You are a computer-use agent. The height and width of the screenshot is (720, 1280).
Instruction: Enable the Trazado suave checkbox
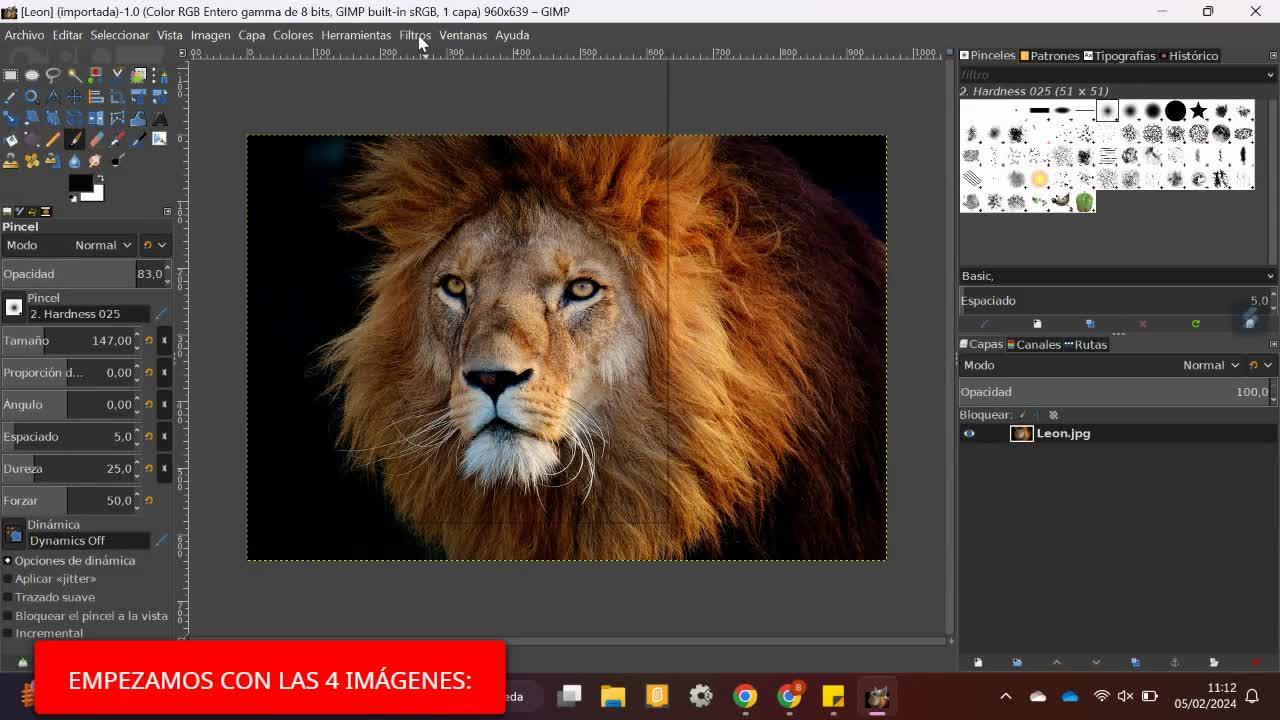click(8, 597)
